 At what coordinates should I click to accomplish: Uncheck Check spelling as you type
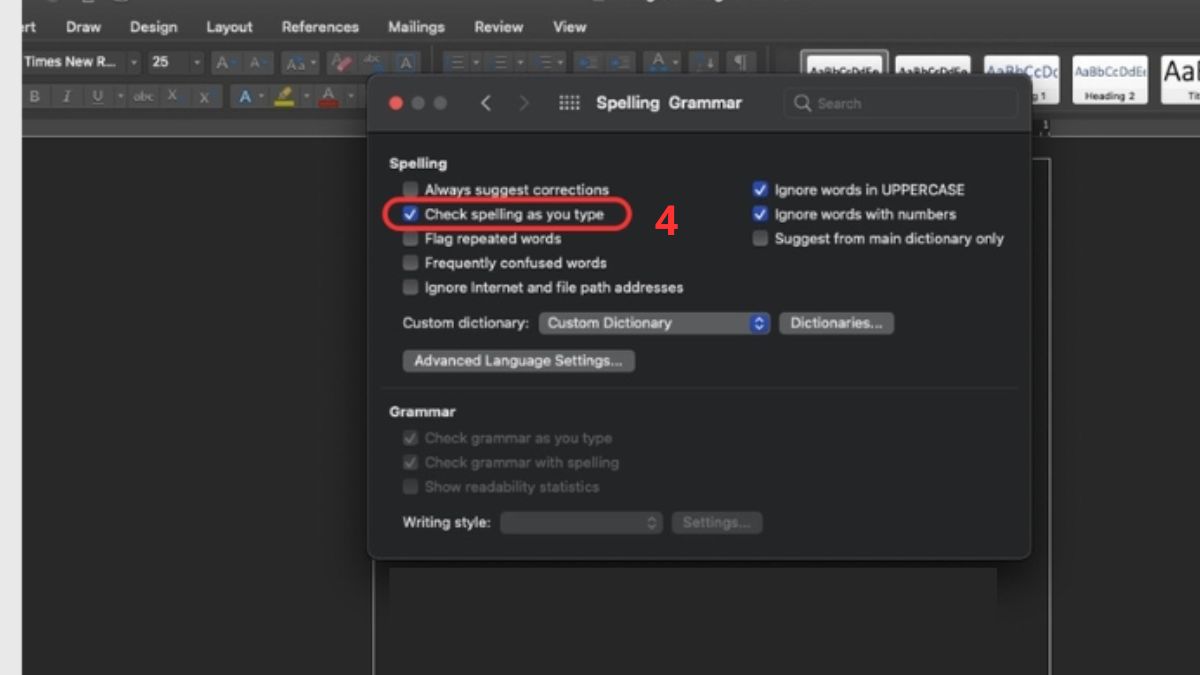pos(410,214)
